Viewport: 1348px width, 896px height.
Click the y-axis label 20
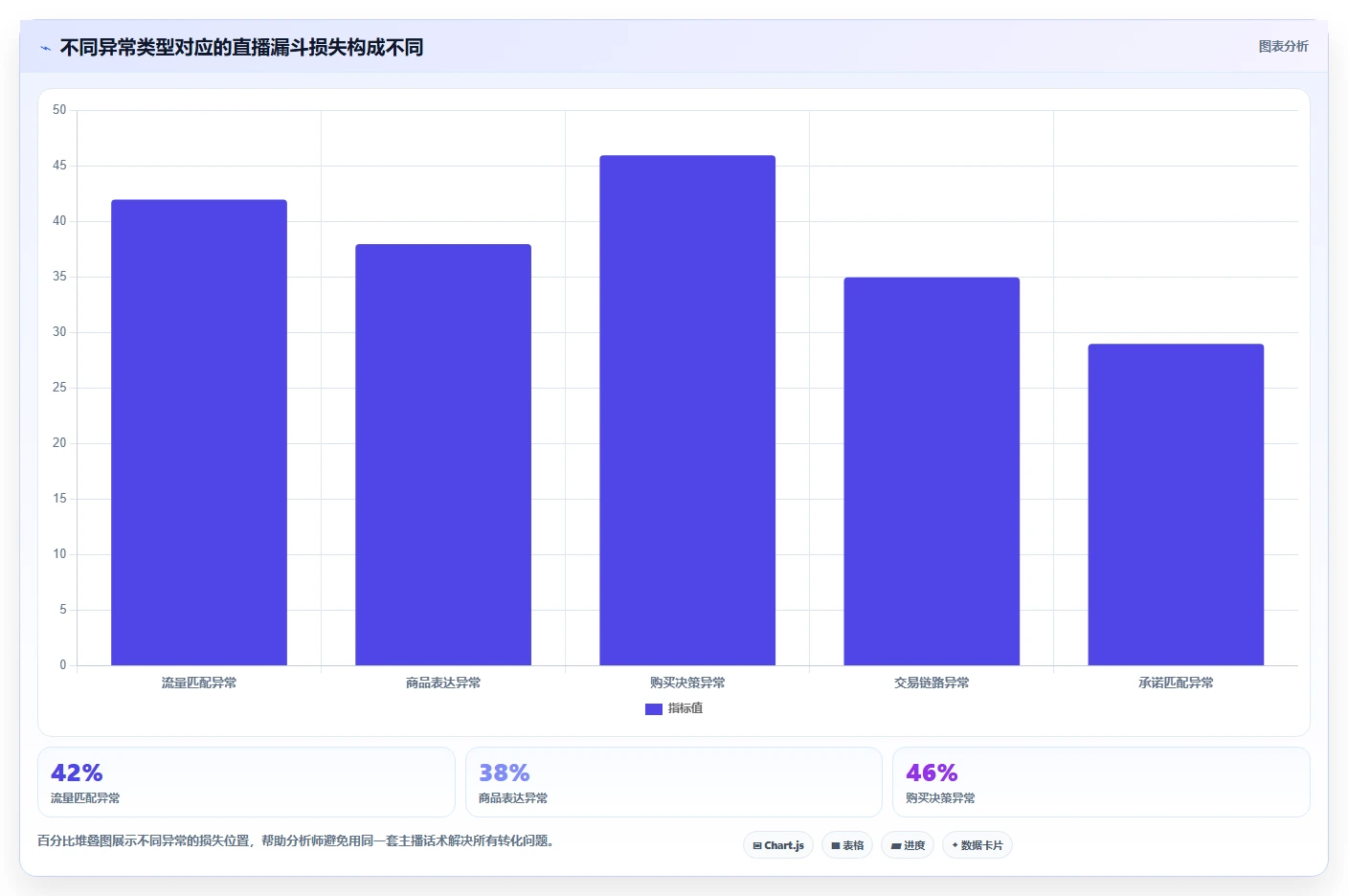59,443
